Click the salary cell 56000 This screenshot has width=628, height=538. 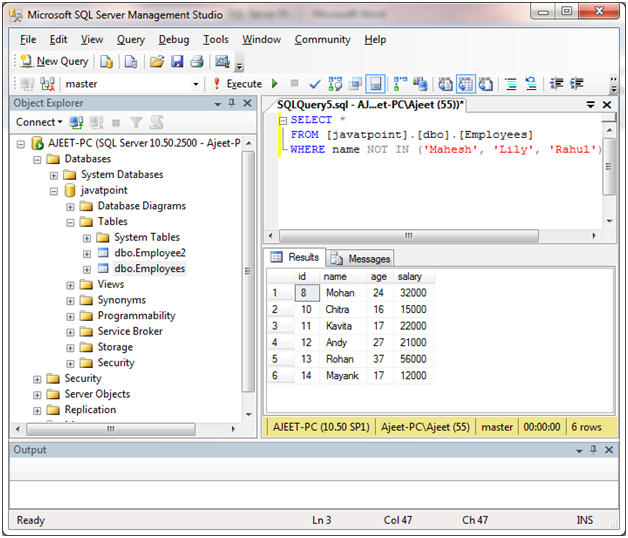413,359
